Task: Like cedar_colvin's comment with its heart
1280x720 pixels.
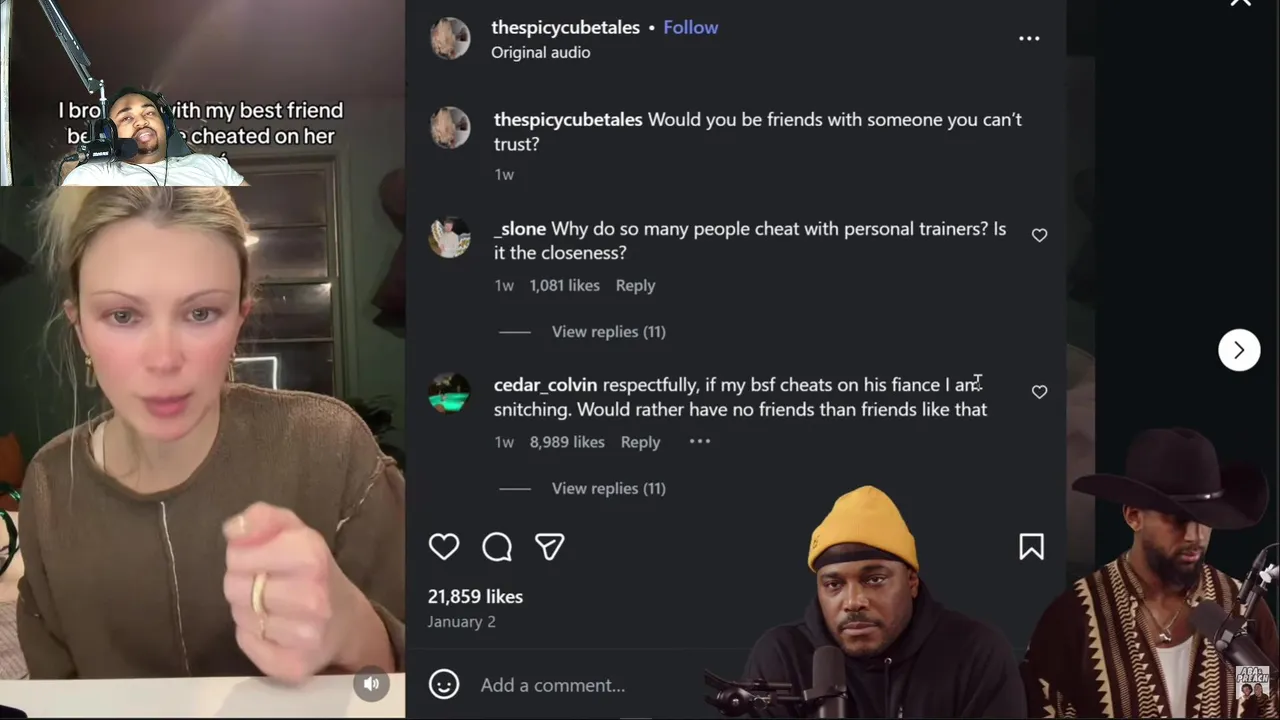Action: [x=1039, y=392]
